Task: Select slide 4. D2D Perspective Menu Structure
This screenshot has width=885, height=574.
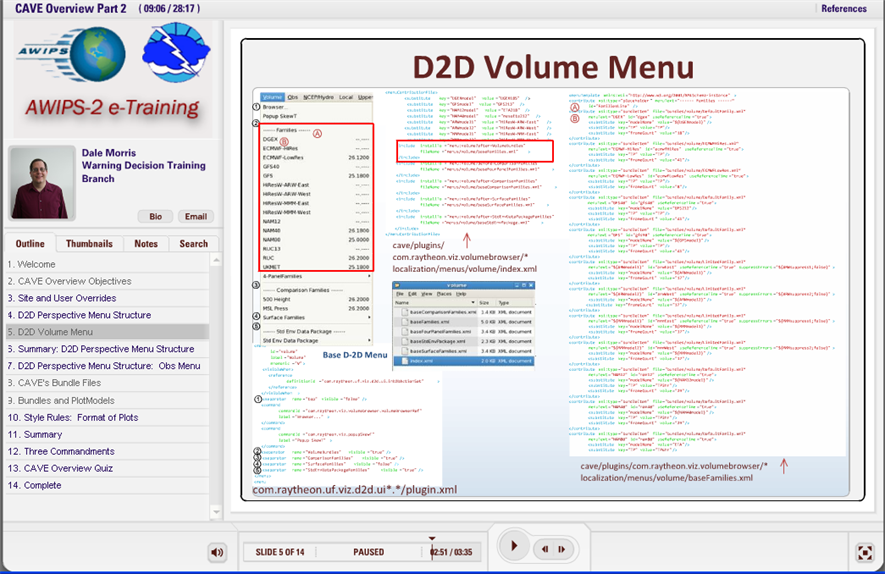Action: [107, 315]
